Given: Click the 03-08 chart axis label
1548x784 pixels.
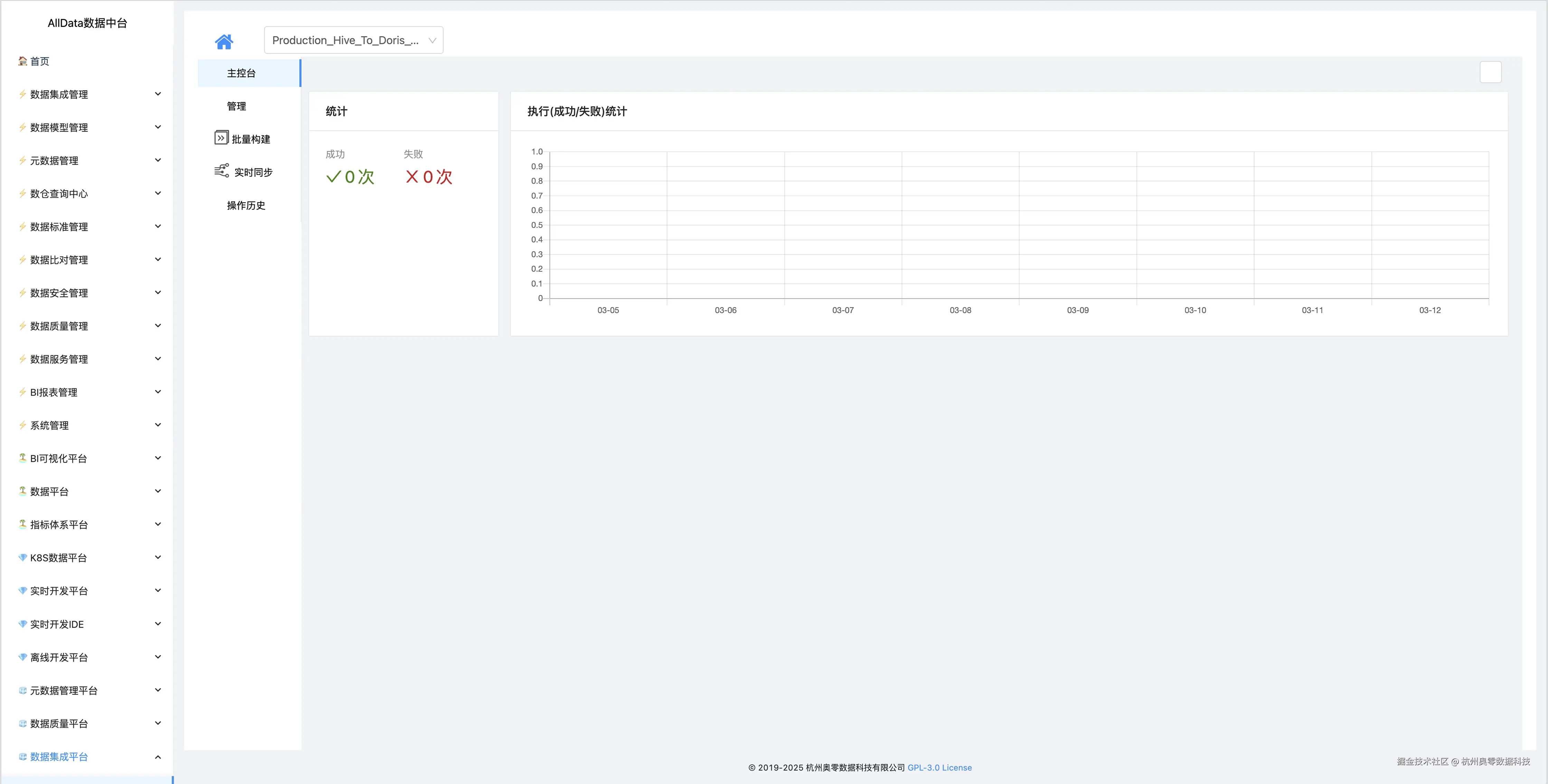Looking at the screenshot, I should coord(960,310).
